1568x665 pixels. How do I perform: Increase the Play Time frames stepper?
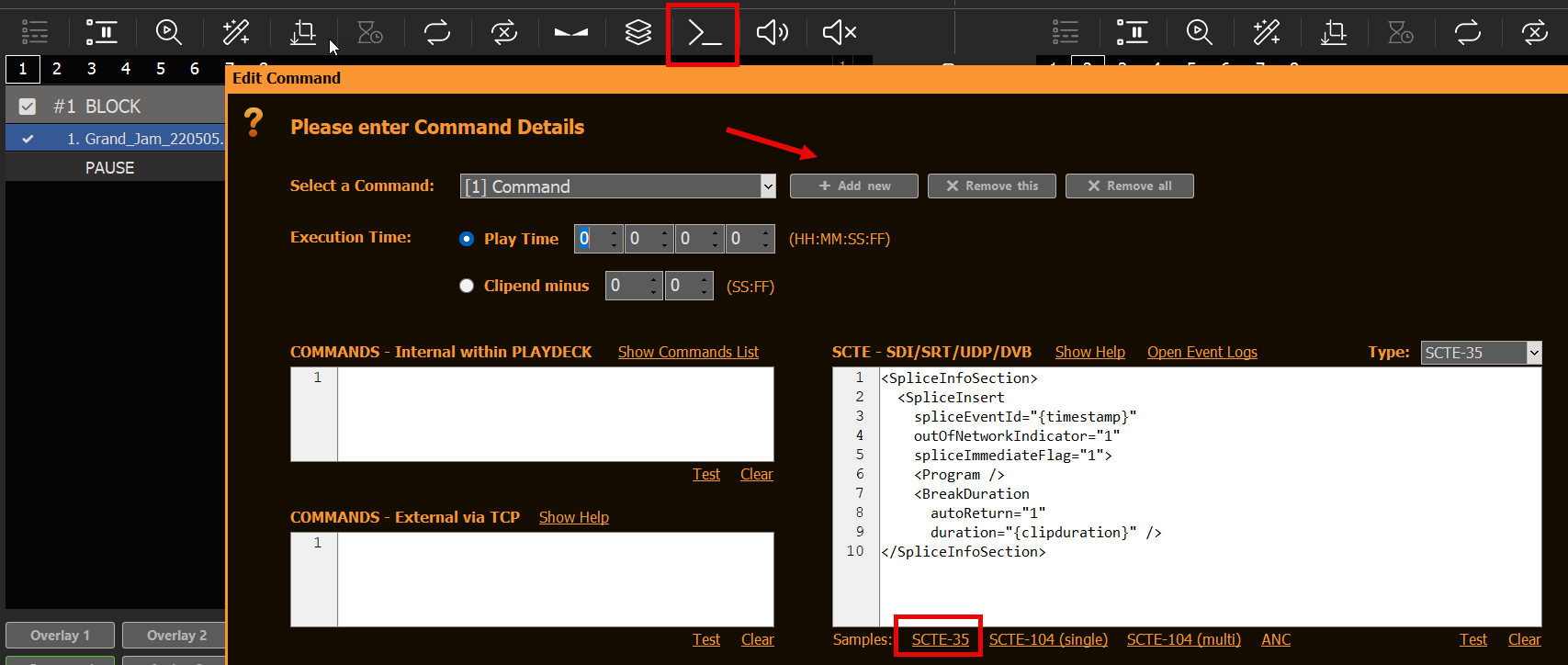point(766,232)
